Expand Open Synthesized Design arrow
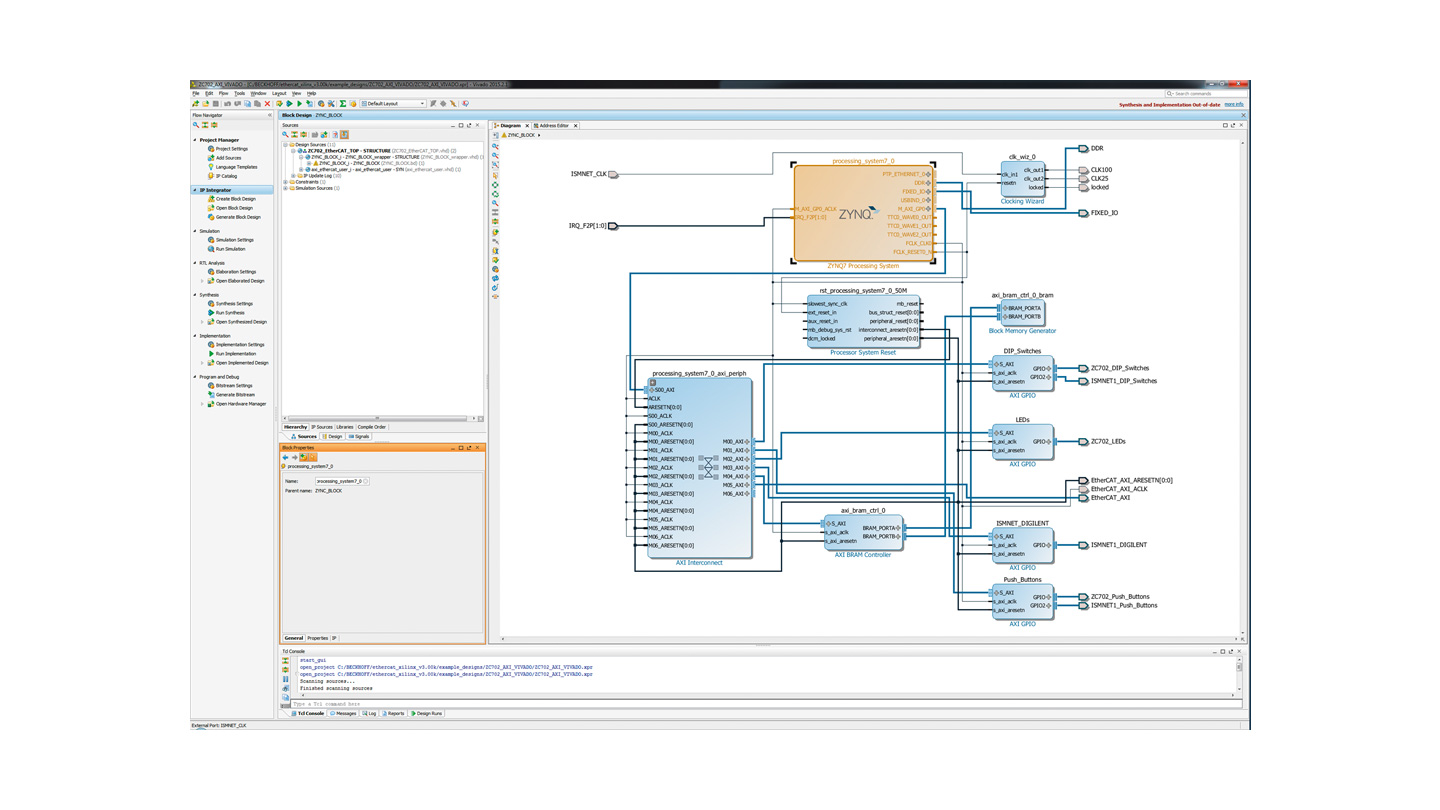 point(202,322)
